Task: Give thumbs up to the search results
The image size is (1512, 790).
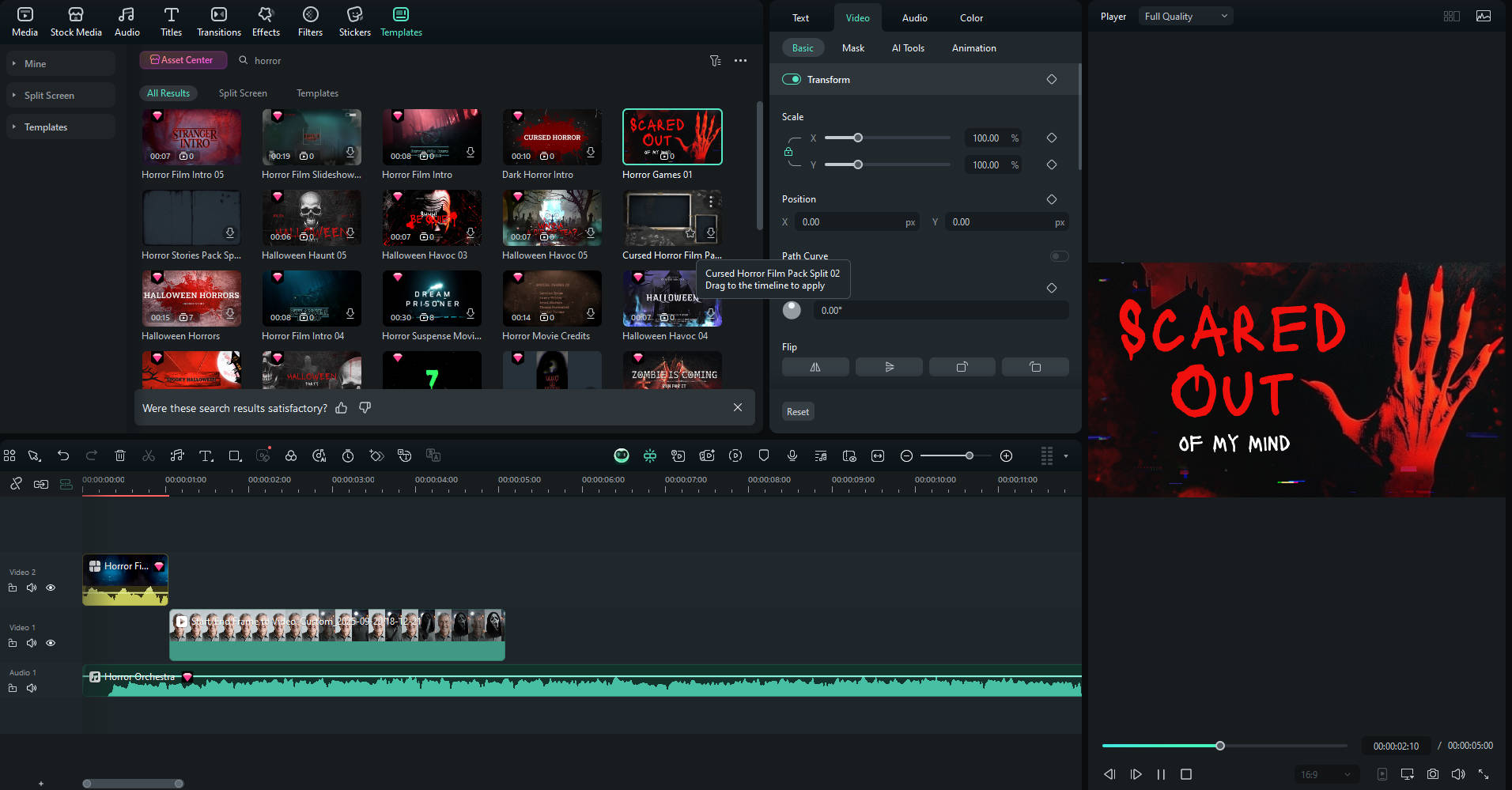Action: (x=342, y=408)
